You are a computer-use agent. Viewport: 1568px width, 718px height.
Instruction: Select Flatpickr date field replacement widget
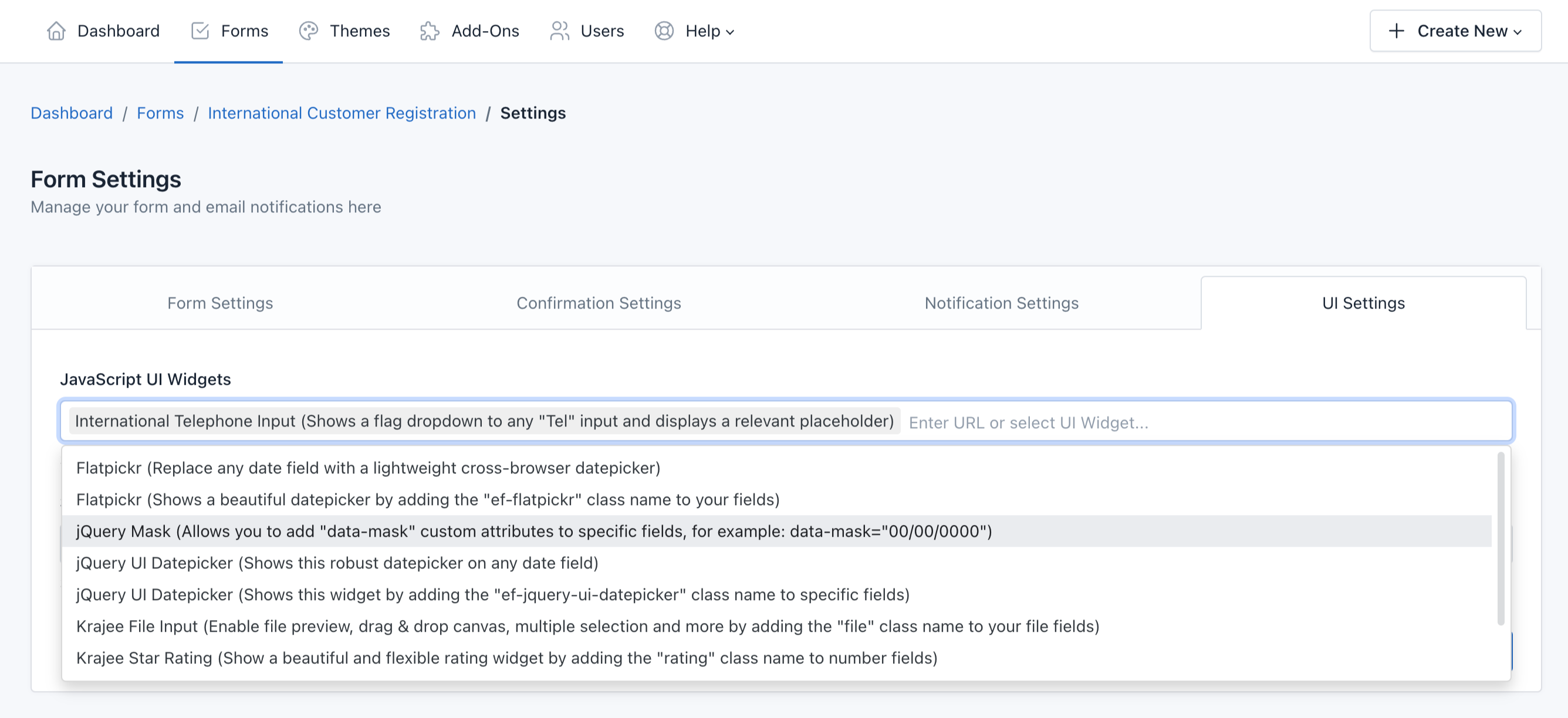(x=368, y=467)
